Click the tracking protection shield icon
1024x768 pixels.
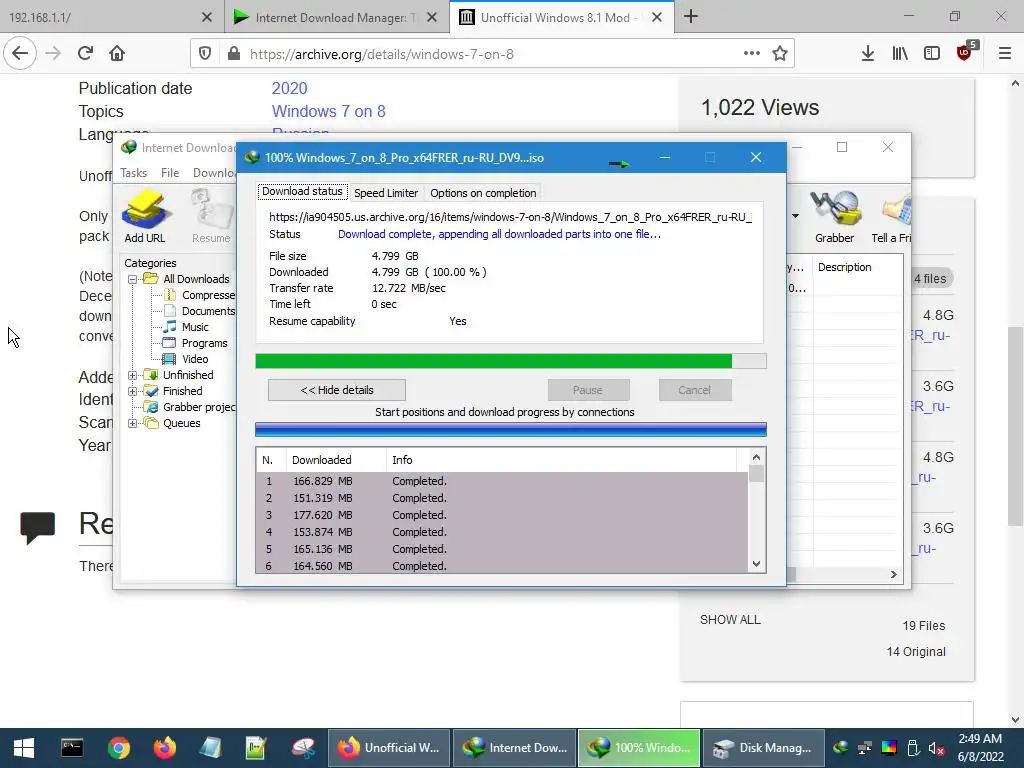coord(204,54)
